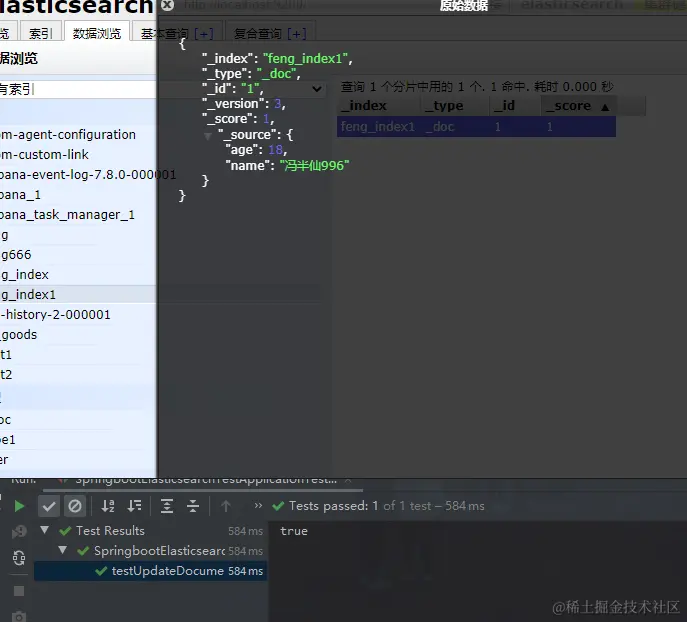The image size is (687, 622).
Task: Click the name value 冯半仙996 in the JSON
Action: 314,166
